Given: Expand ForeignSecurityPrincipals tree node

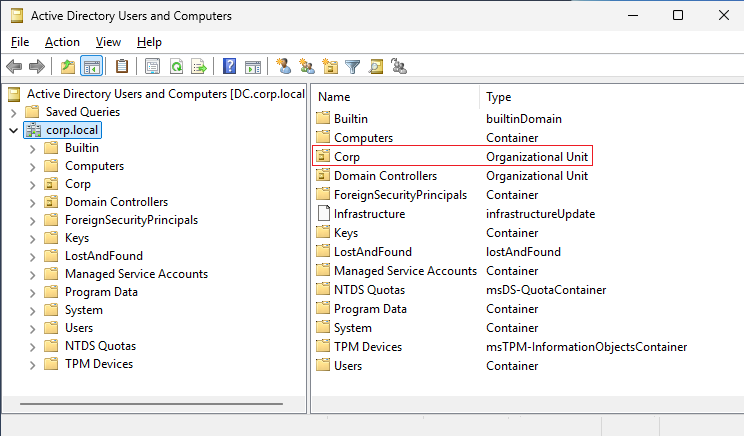Looking at the screenshot, I should click(32, 221).
